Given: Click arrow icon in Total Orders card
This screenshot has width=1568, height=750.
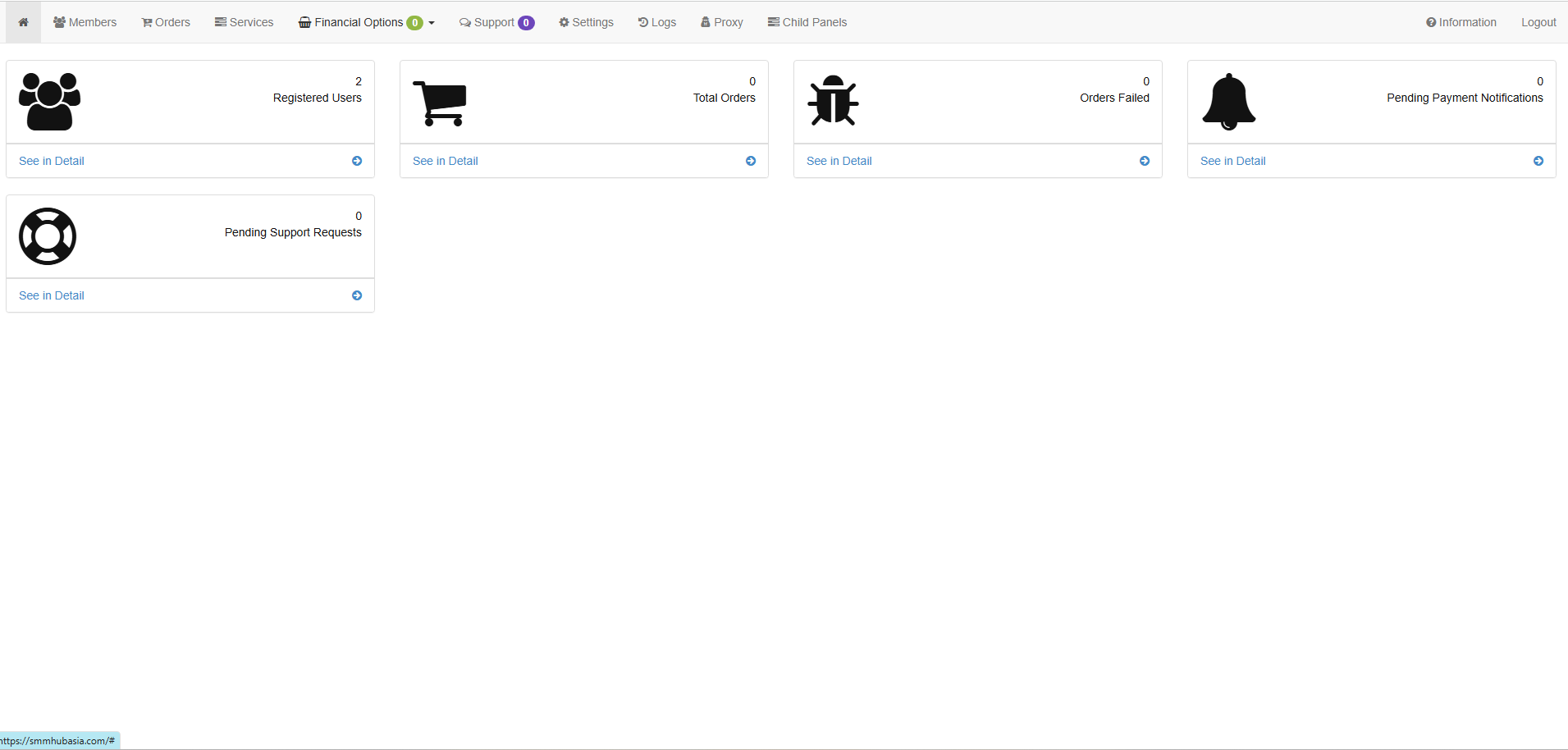Looking at the screenshot, I should pyautogui.click(x=751, y=161).
